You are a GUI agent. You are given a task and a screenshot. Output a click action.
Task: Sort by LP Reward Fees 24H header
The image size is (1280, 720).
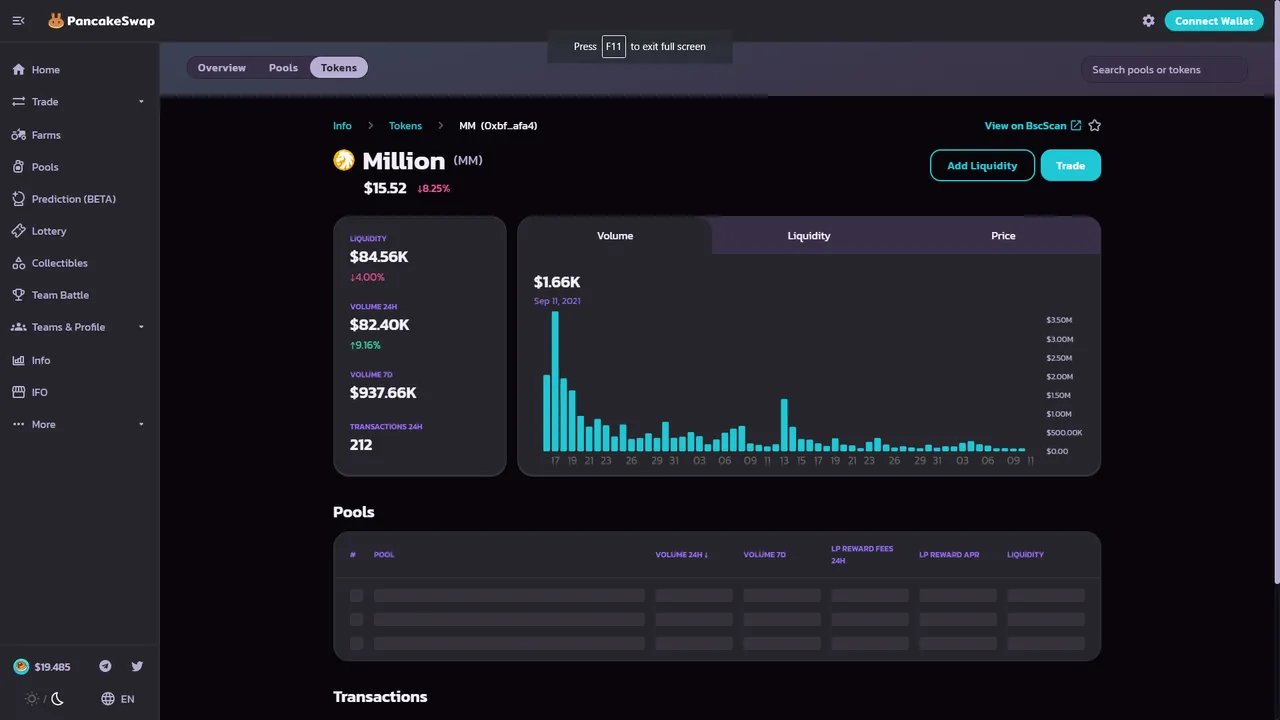click(862, 555)
